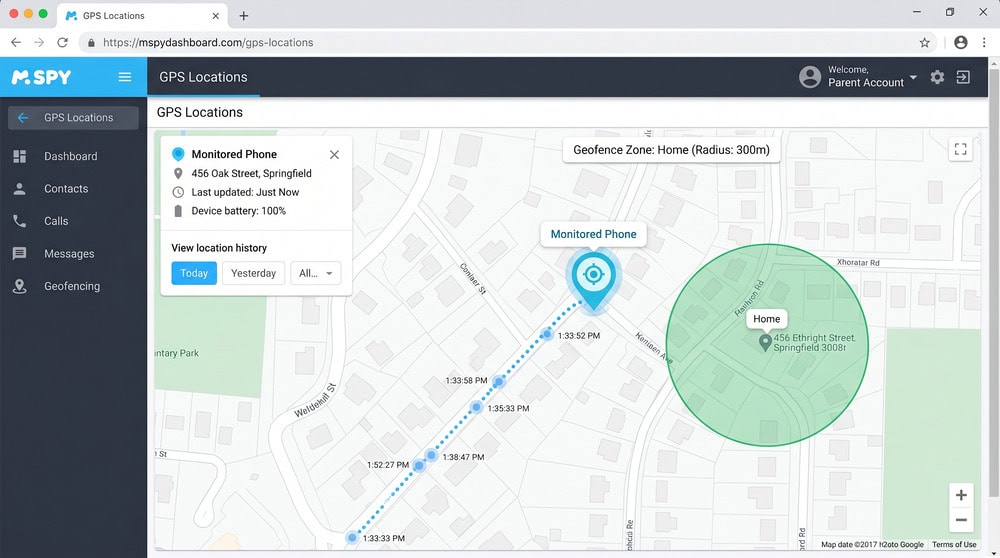Click the device battery icon
Image resolution: width=1000 pixels, height=558 pixels.
click(x=178, y=211)
